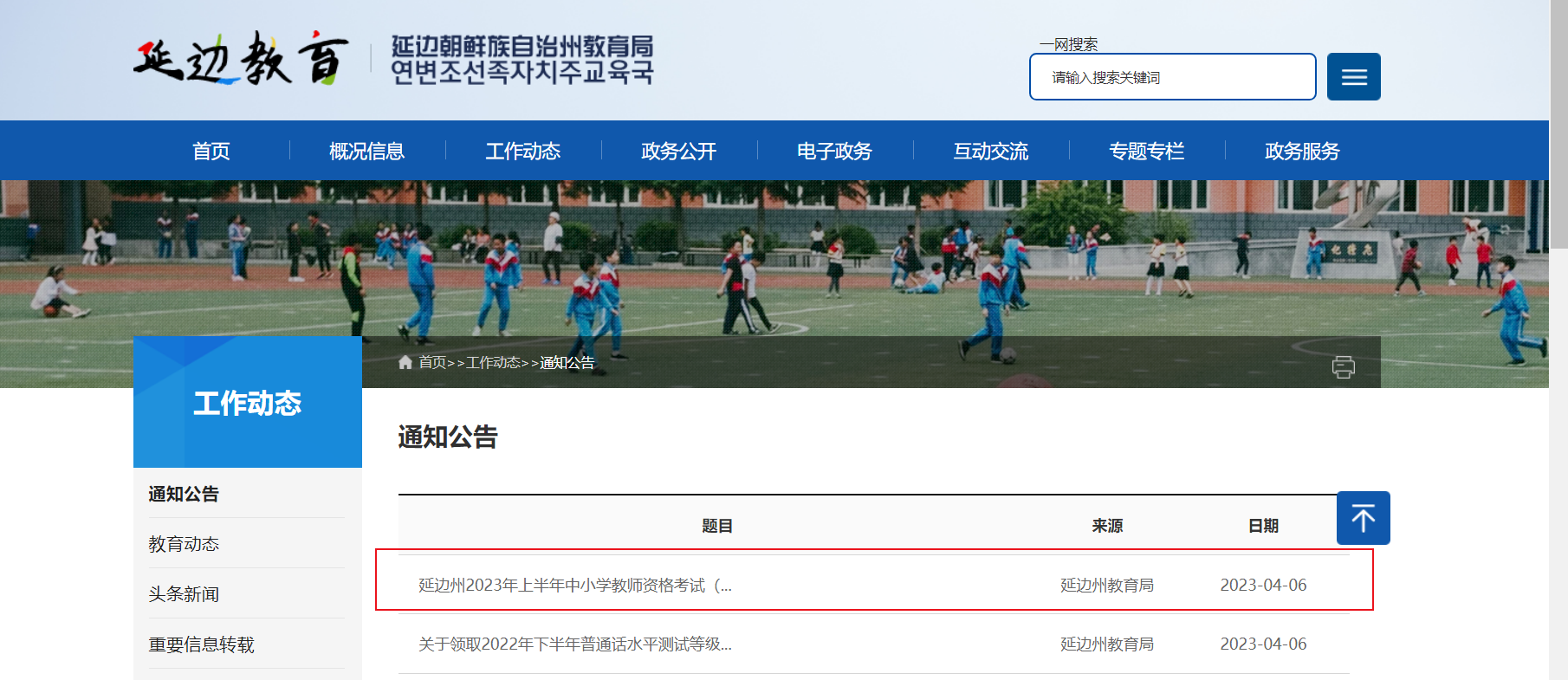1568x680 pixels.
Task: Click 通知公告 breadcrumb link
Action: tap(567, 362)
